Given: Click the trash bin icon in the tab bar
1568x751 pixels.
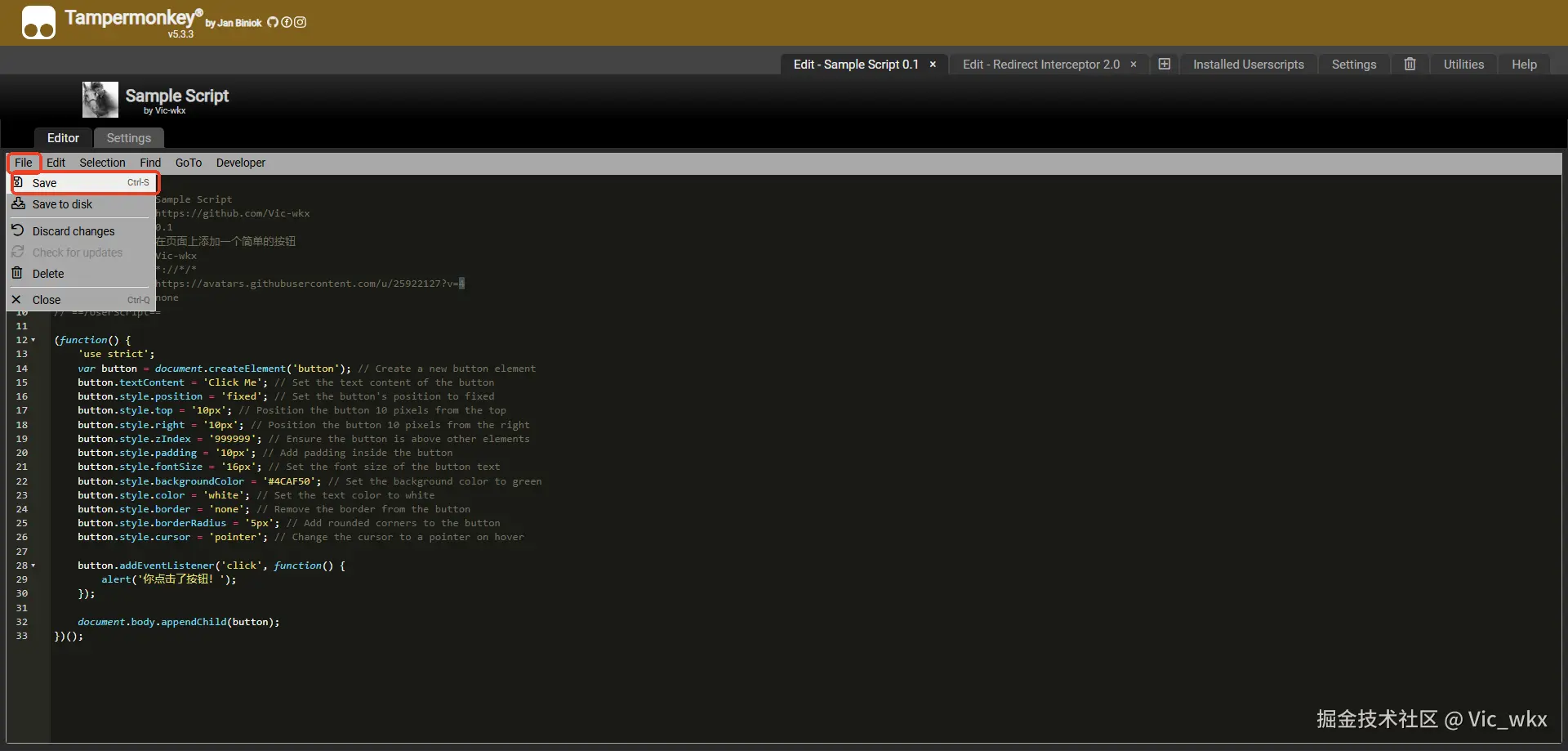Looking at the screenshot, I should pyautogui.click(x=1410, y=64).
